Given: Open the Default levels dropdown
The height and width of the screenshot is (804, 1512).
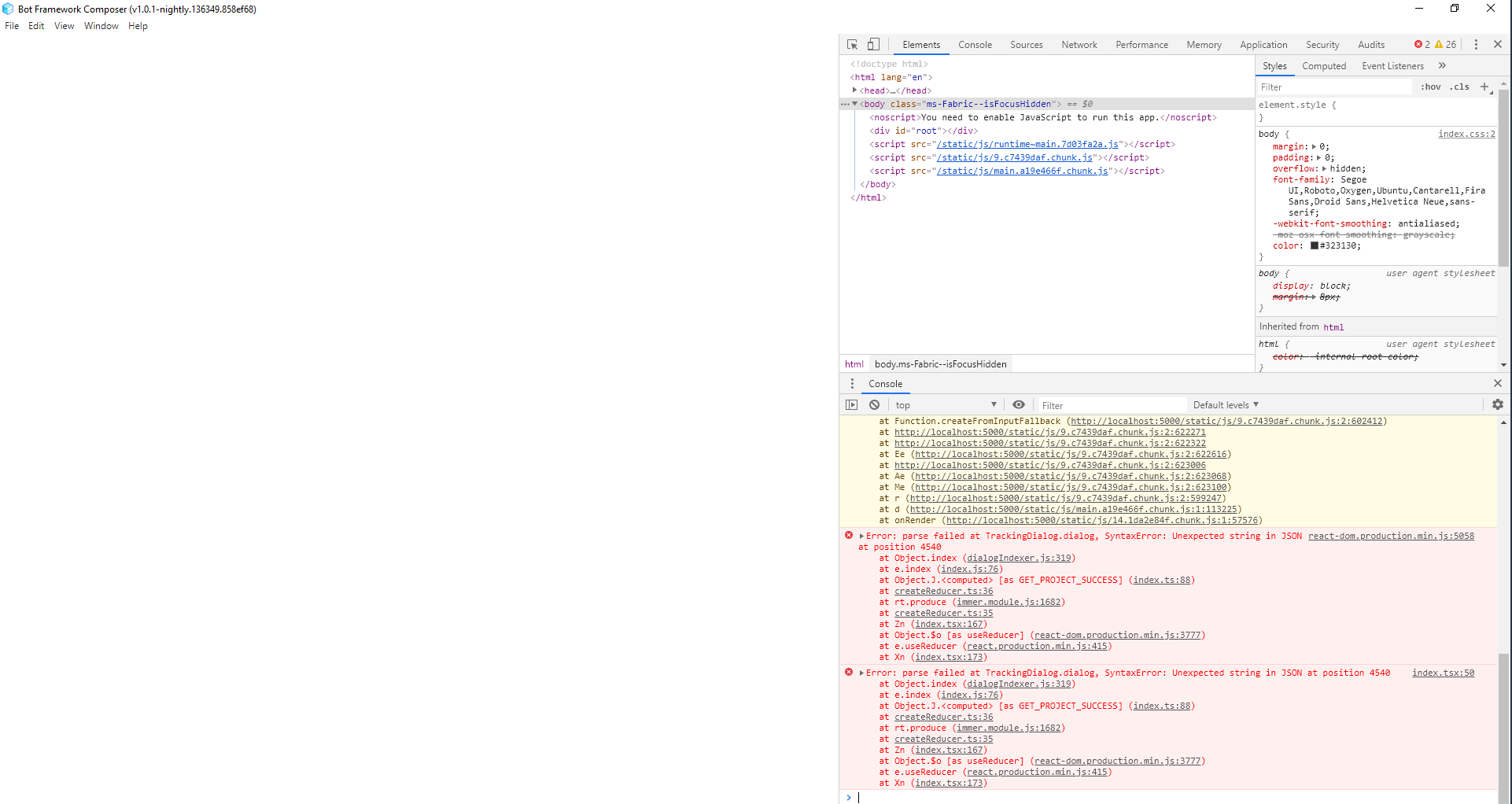Looking at the screenshot, I should click(x=1225, y=404).
